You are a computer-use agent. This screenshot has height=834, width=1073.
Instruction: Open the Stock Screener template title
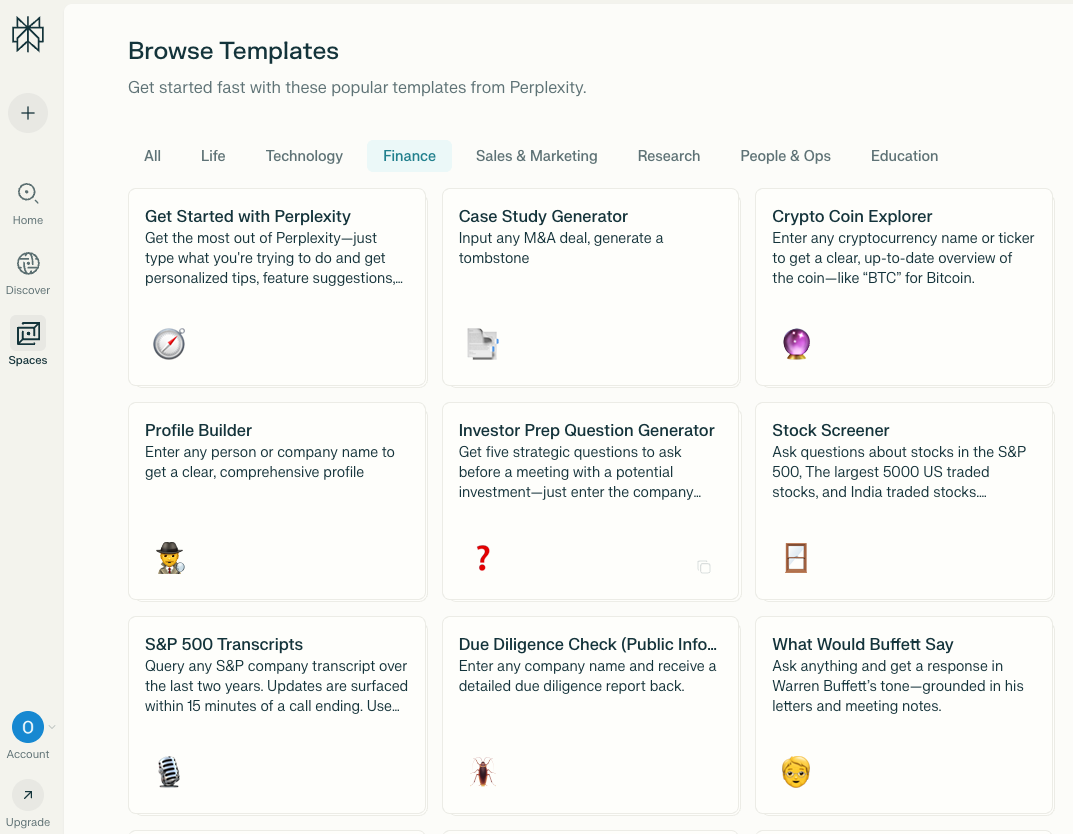coord(831,430)
